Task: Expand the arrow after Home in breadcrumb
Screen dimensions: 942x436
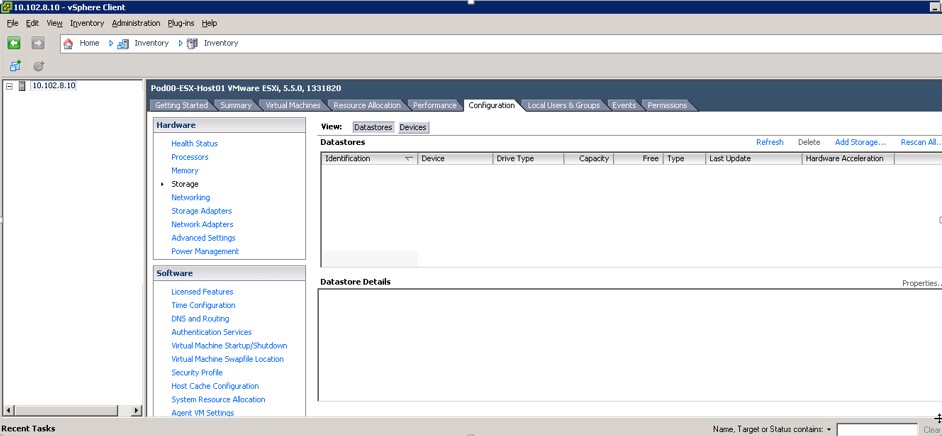Action: click(111, 43)
